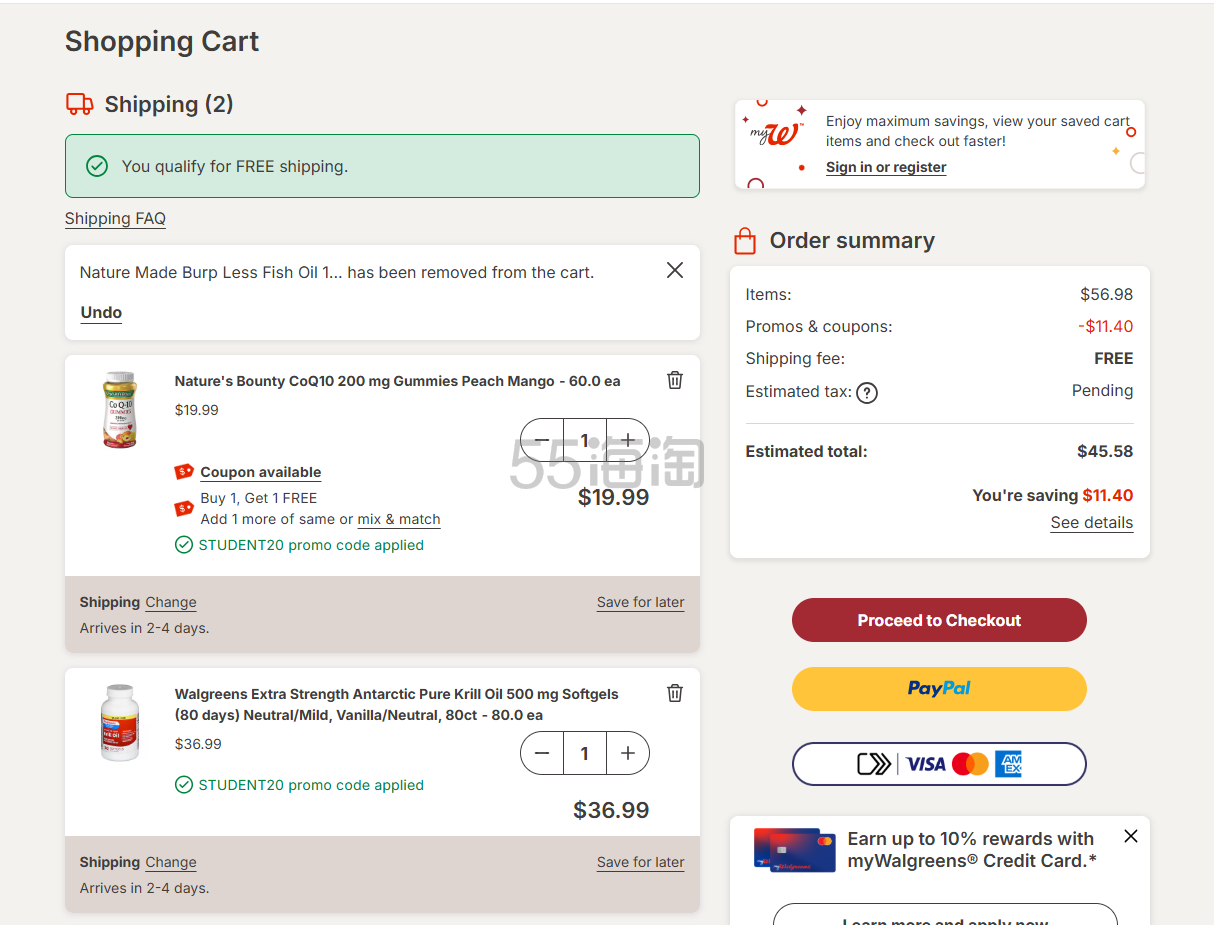Screen dimensions: 1214x925
Task: Click the CoQ10 Gummies quantity field
Action: pos(585,440)
